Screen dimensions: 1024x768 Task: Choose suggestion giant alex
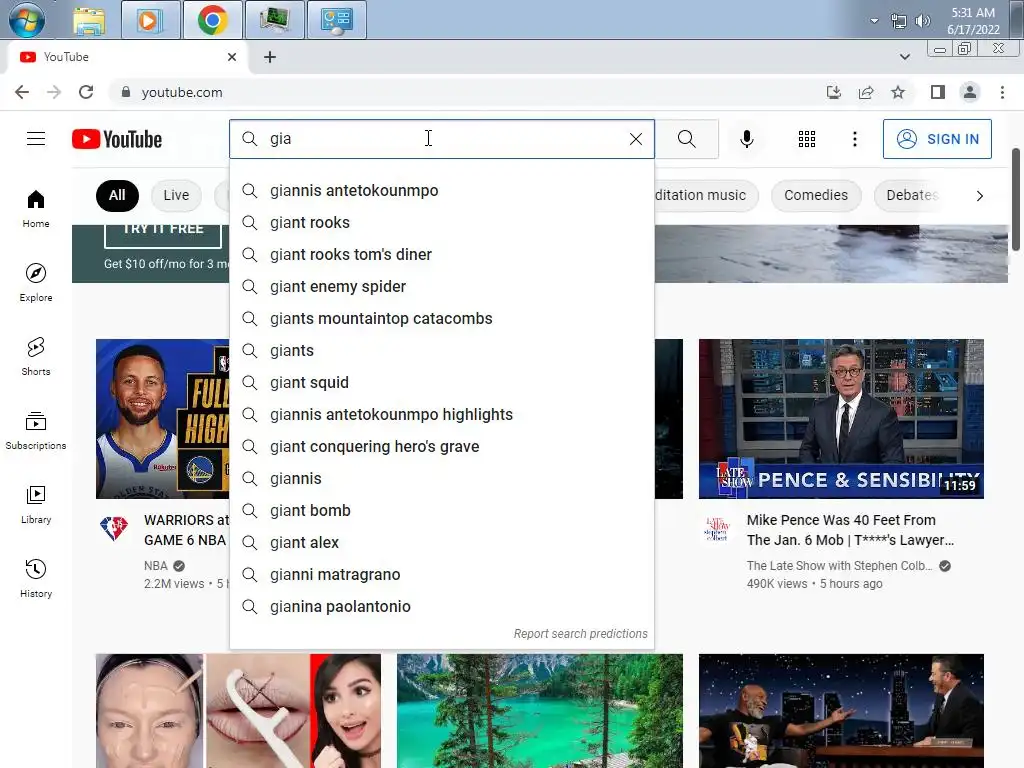(441, 543)
